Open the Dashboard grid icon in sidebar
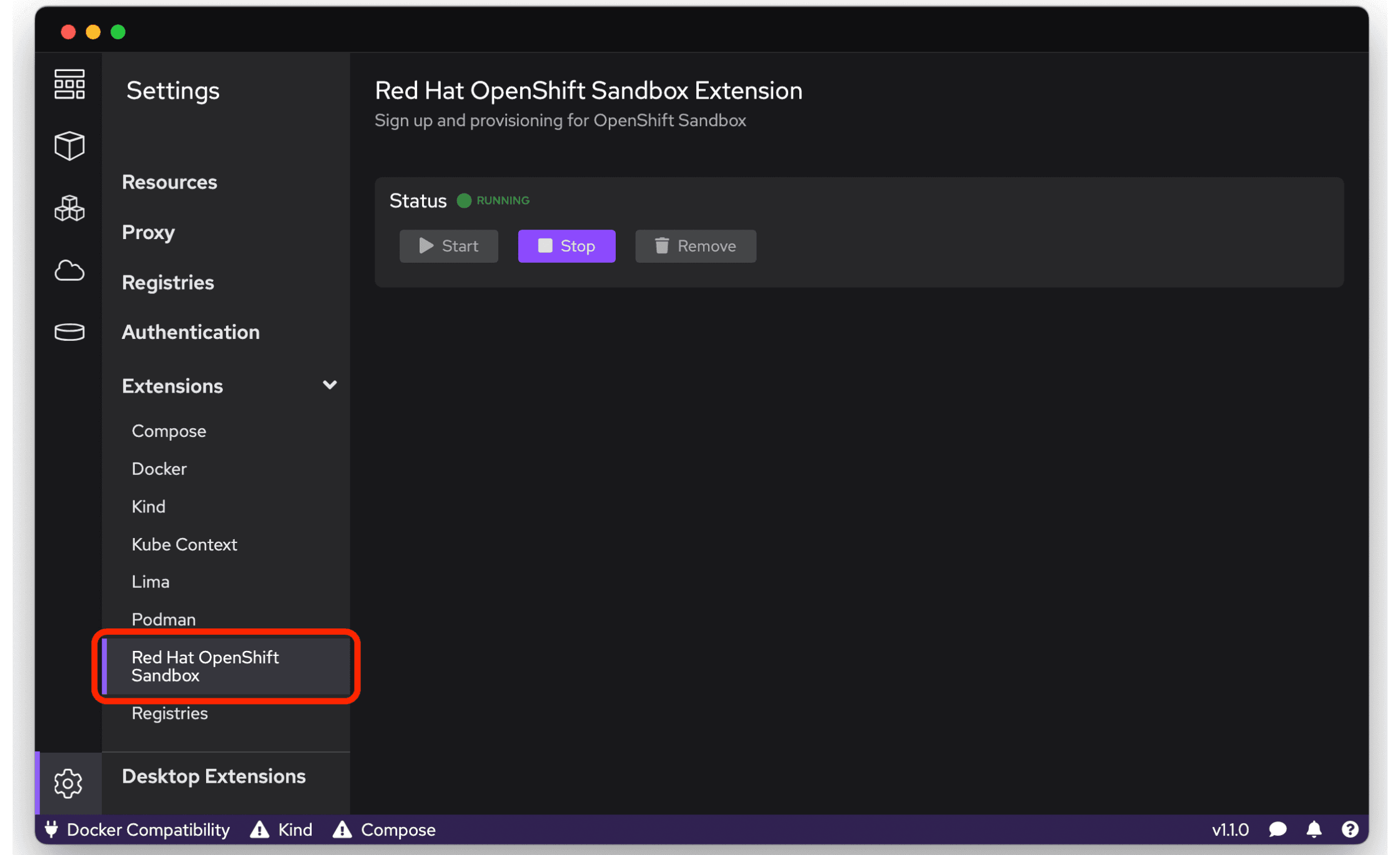Screen dimensions: 1400x855 (69, 84)
